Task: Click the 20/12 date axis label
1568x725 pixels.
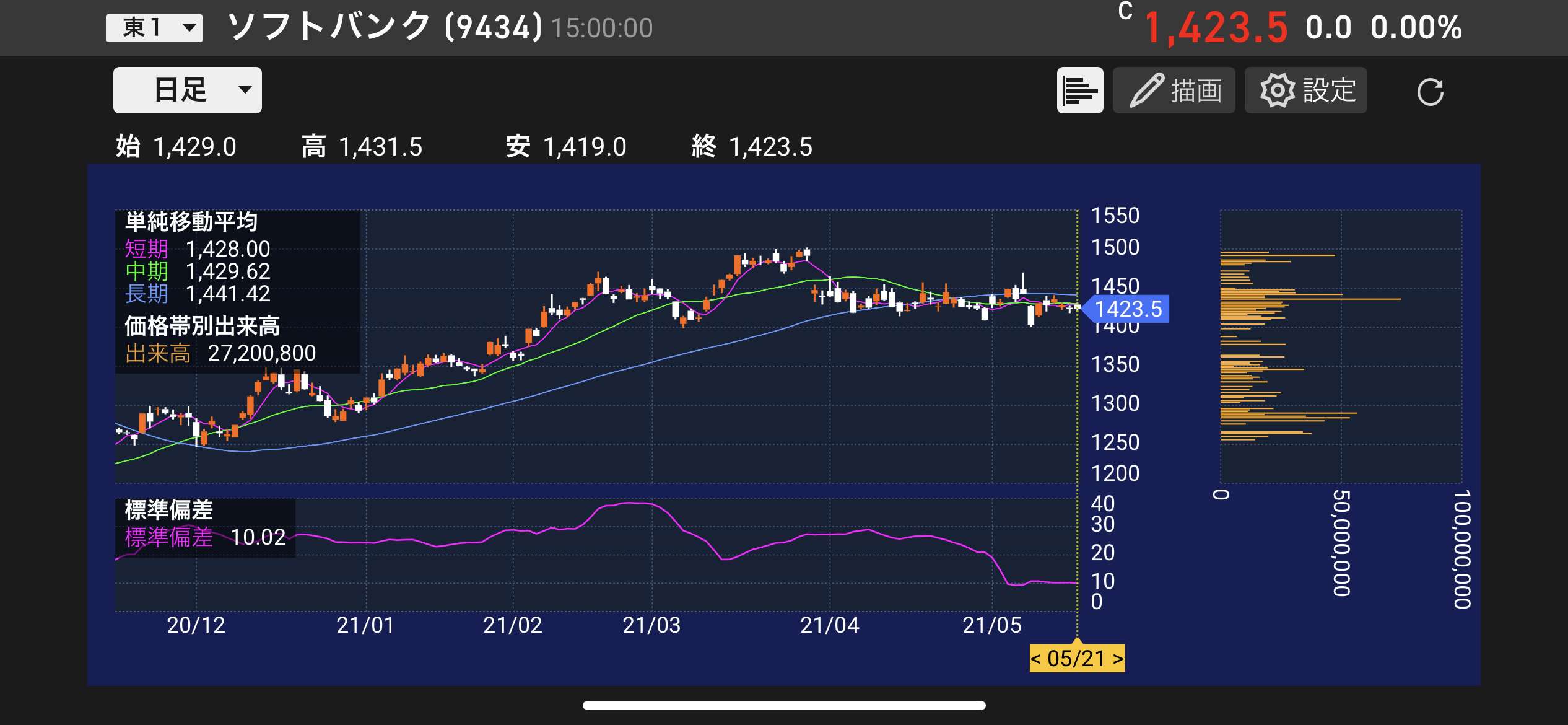Action: point(196,625)
